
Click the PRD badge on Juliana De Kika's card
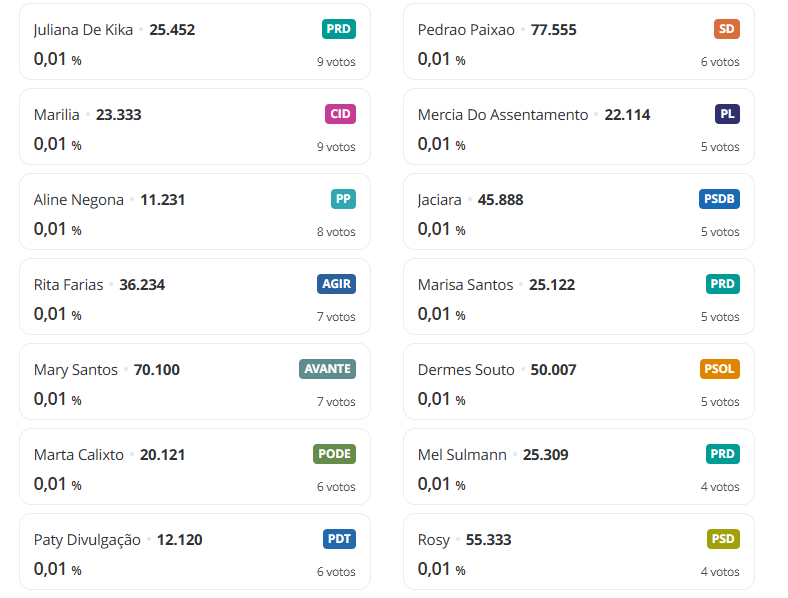click(x=339, y=29)
